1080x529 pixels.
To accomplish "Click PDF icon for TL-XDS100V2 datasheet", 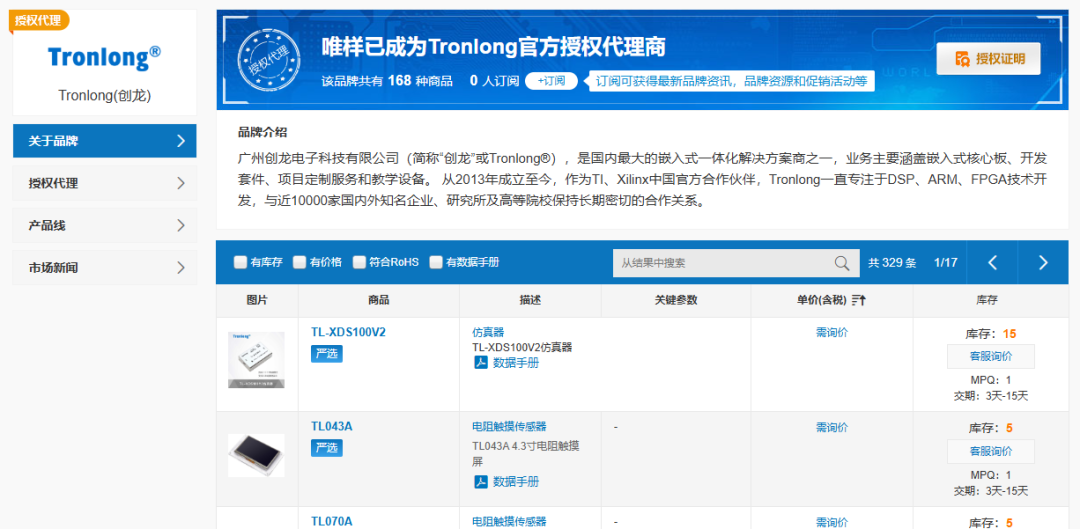I will (x=480, y=363).
